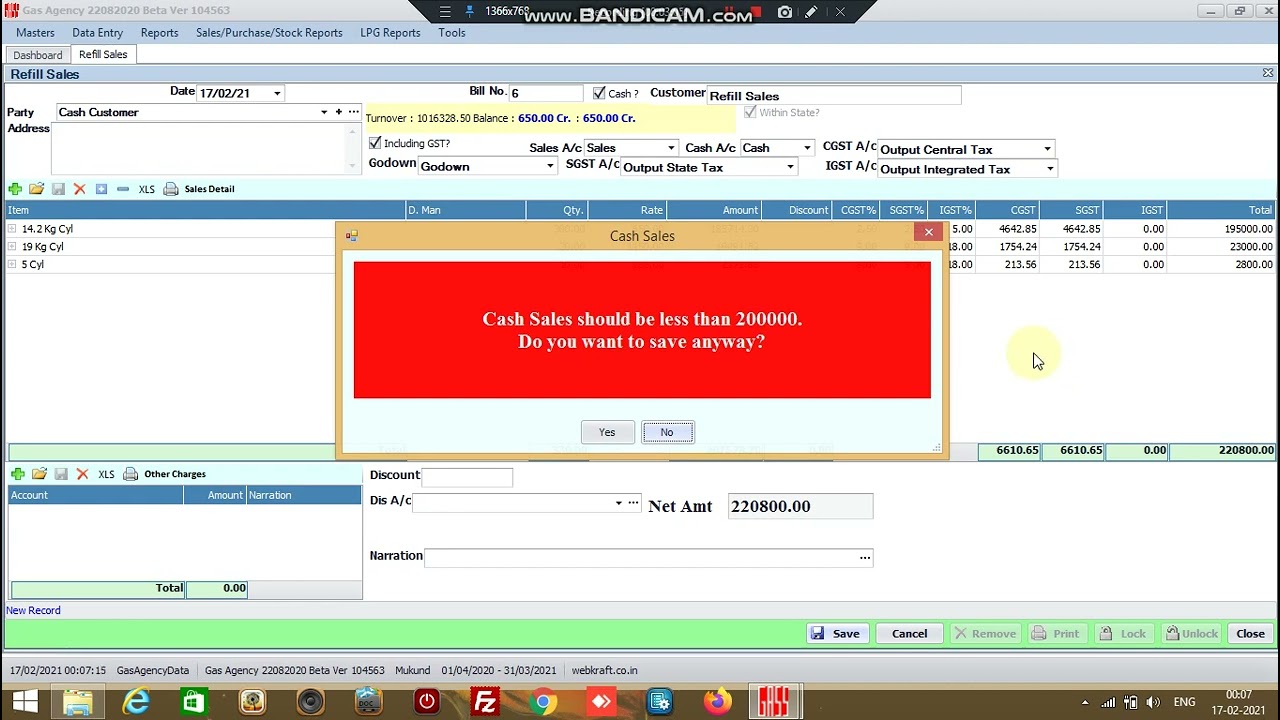1280x720 pixels.
Task: Open Firefox from taskbar
Action: [717, 701]
